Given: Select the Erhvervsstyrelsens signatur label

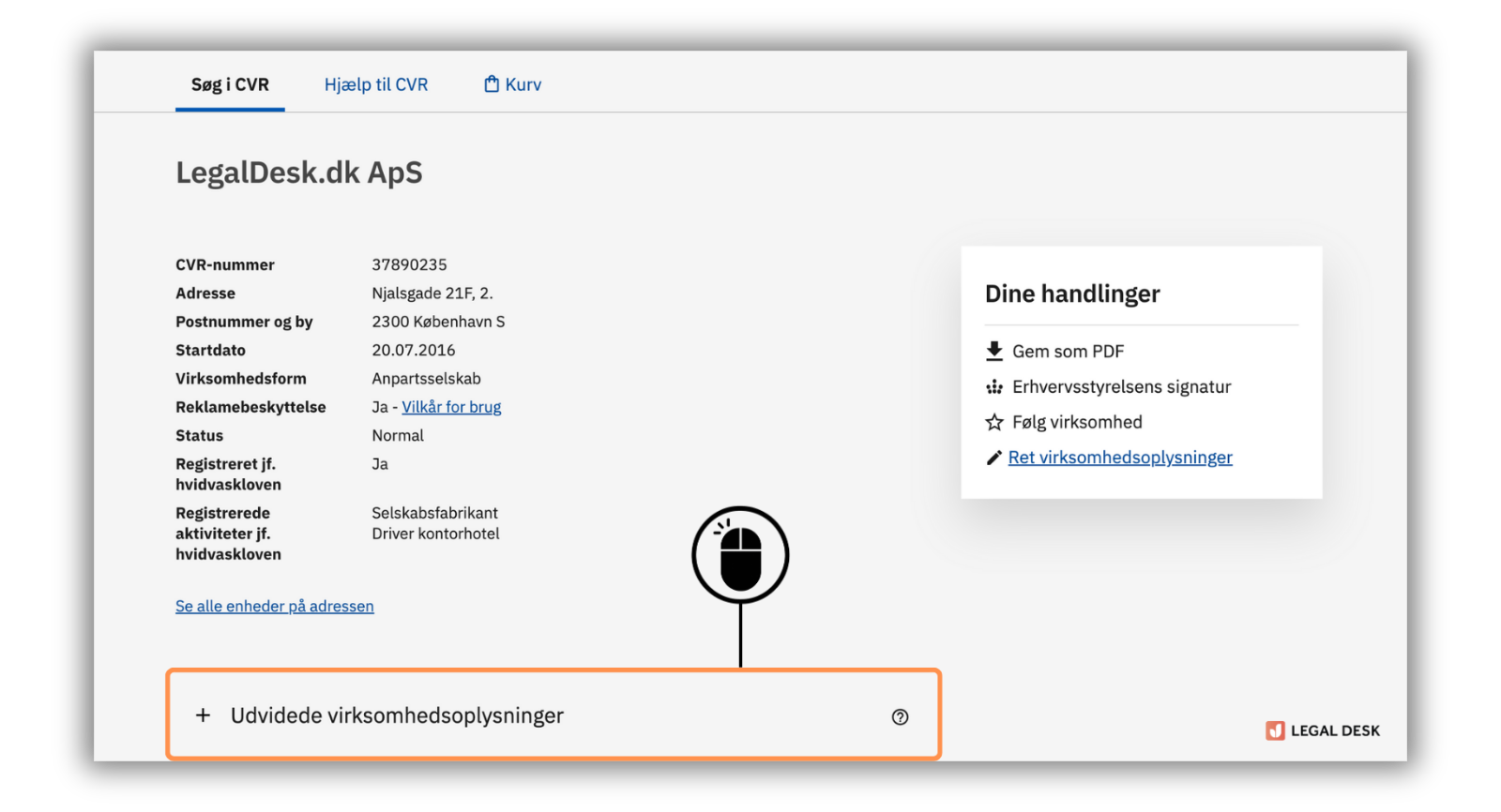Looking at the screenshot, I should tap(1121, 387).
